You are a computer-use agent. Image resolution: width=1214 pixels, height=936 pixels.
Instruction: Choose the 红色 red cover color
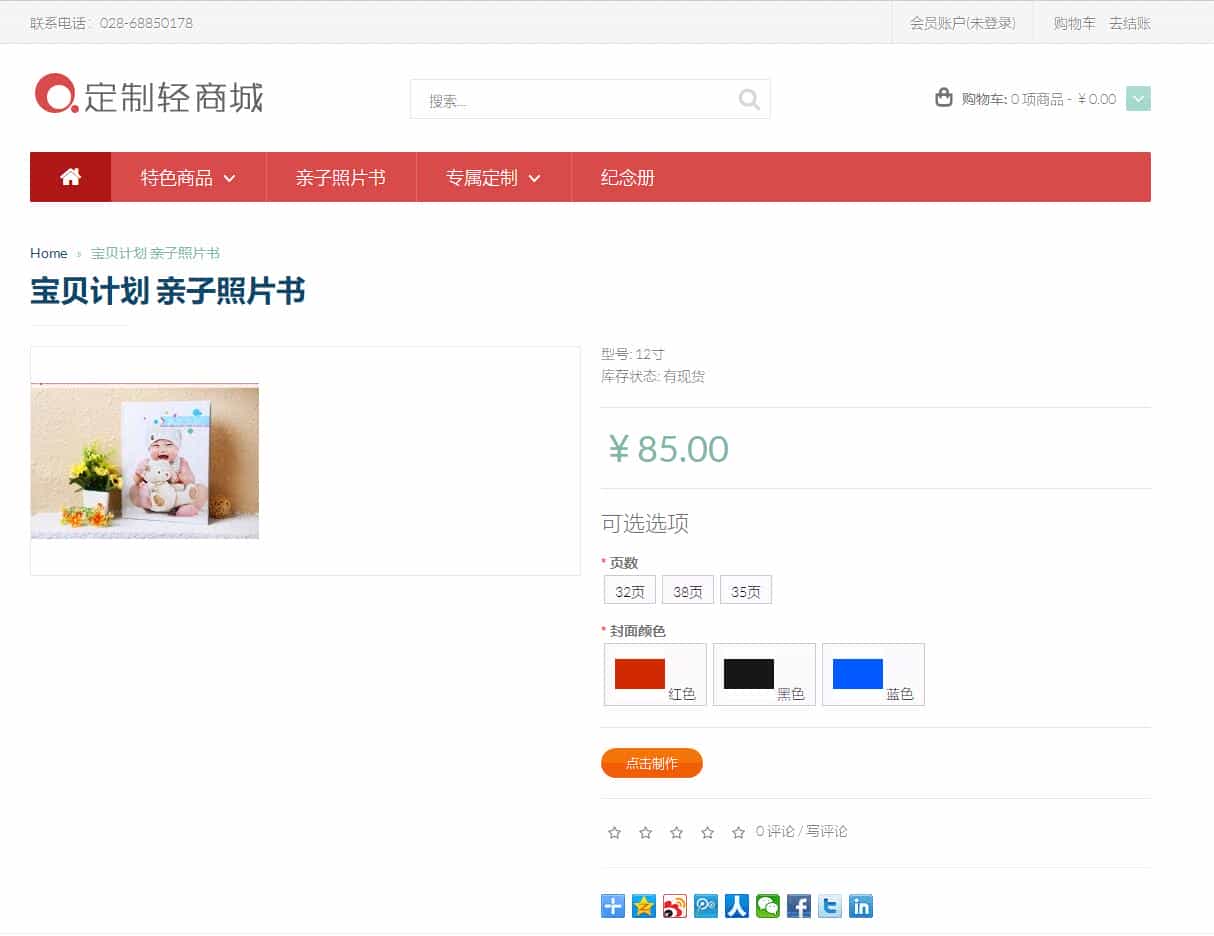(x=655, y=674)
